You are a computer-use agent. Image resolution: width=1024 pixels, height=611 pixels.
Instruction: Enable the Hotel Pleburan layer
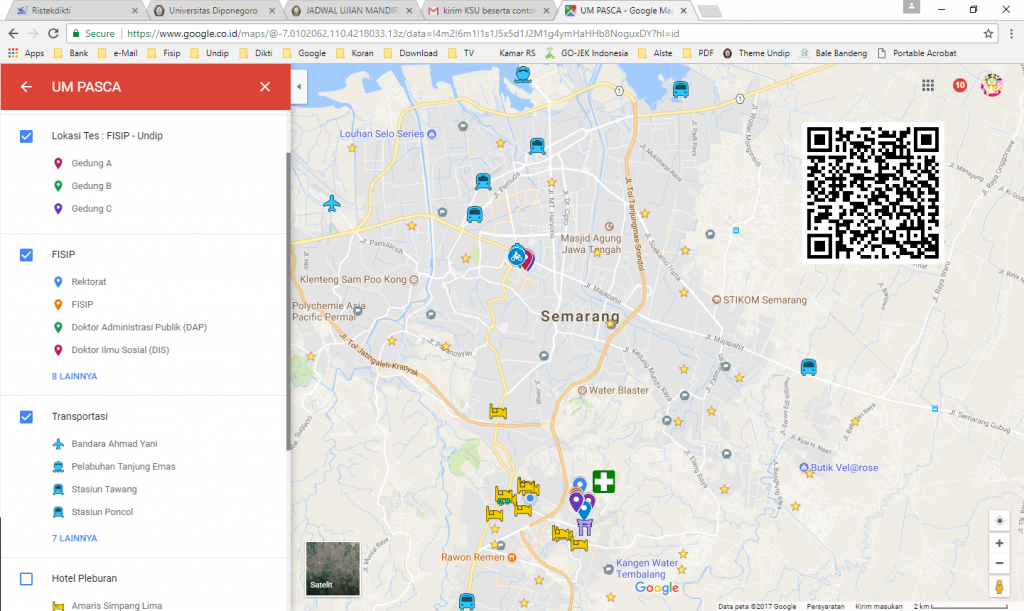pyautogui.click(x=27, y=578)
